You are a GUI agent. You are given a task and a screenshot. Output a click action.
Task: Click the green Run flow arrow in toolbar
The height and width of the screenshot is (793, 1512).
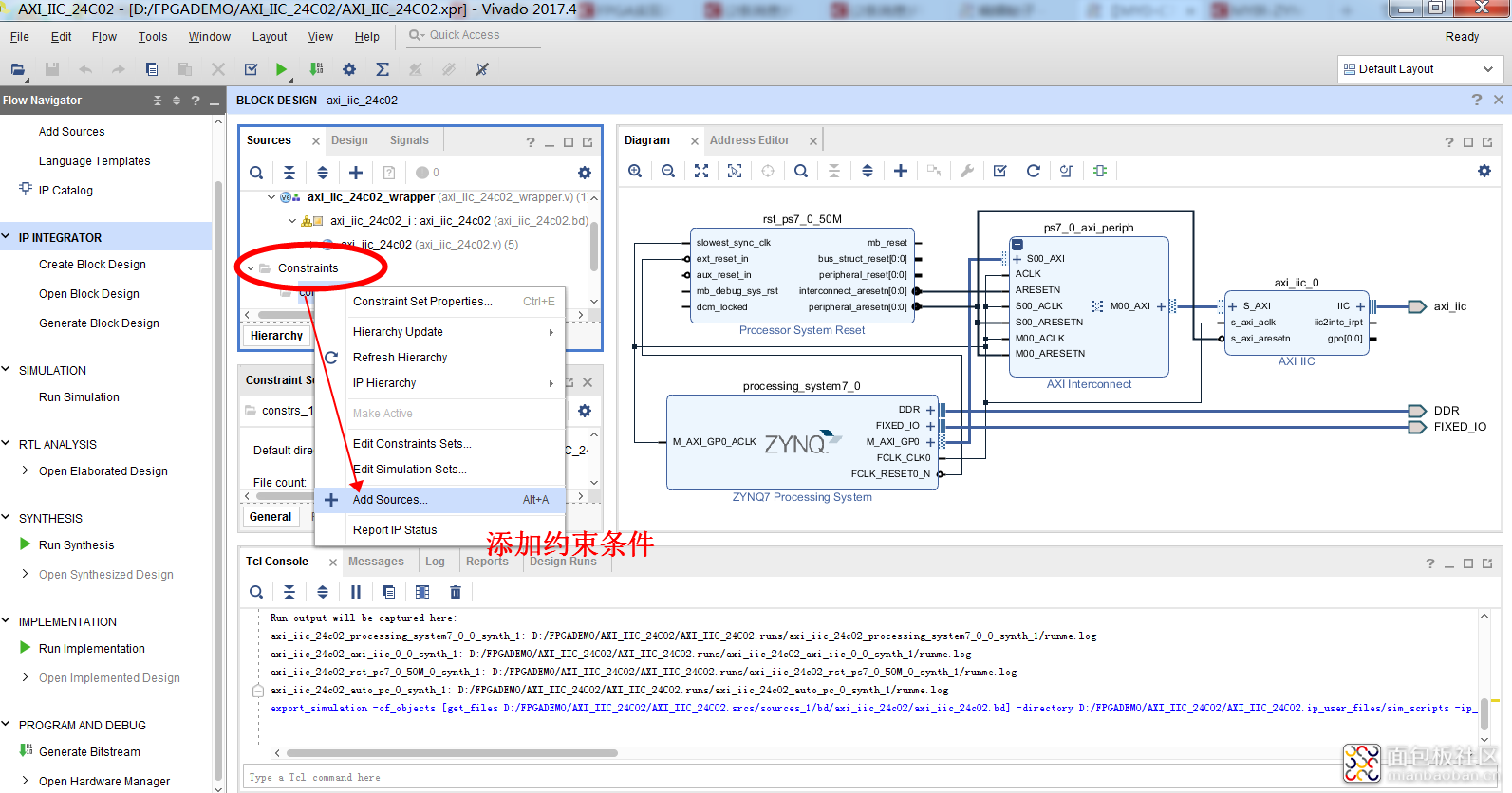(281, 69)
